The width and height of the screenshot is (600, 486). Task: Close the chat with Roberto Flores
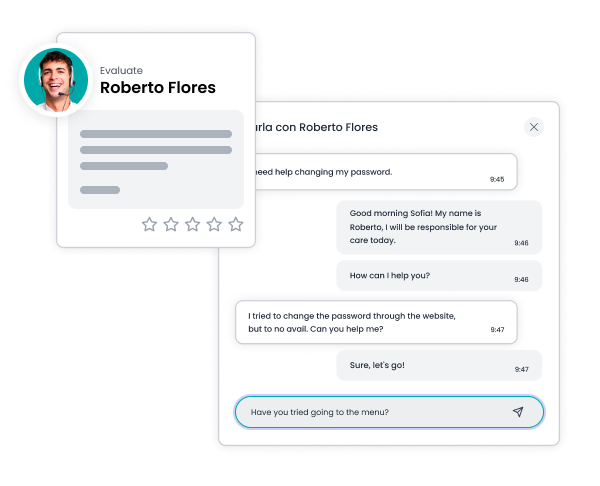pos(534,127)
